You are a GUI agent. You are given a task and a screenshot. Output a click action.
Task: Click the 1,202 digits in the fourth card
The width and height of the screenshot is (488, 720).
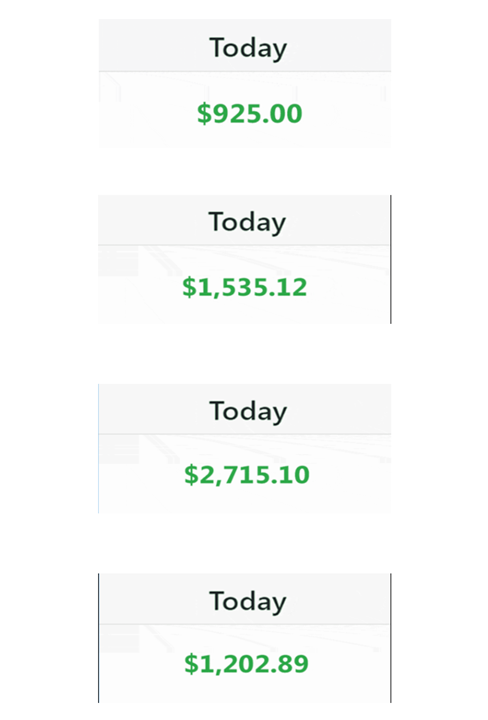coord(234,664)
